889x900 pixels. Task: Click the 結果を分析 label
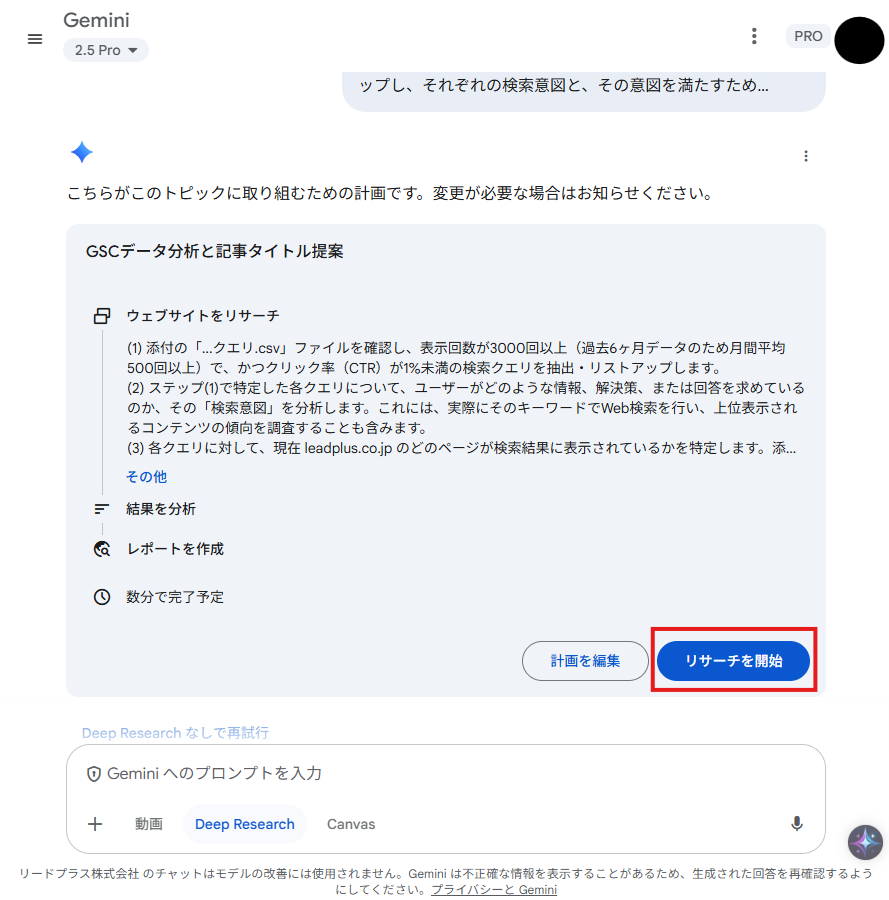161,509
